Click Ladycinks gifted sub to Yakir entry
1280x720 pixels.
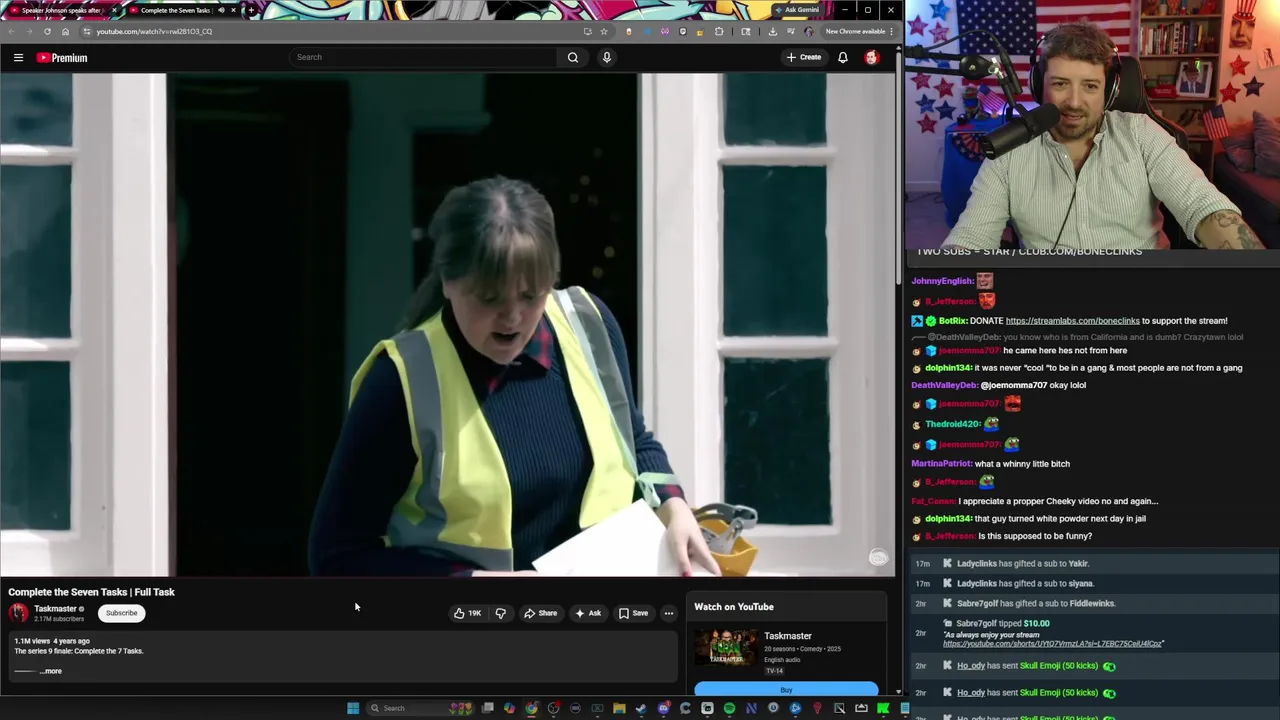[x=1022, y=564]
